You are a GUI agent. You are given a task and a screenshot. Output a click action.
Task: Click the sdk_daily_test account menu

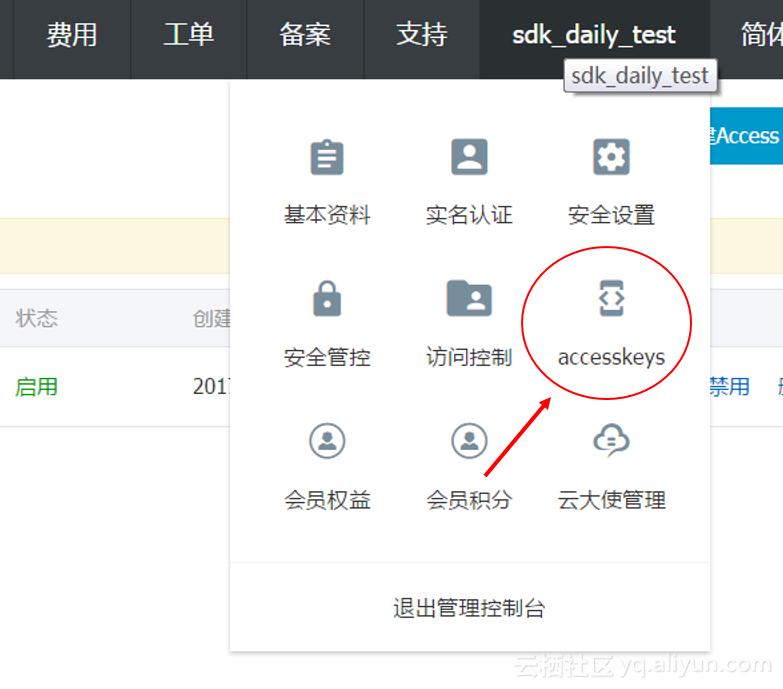pos(594,35)
